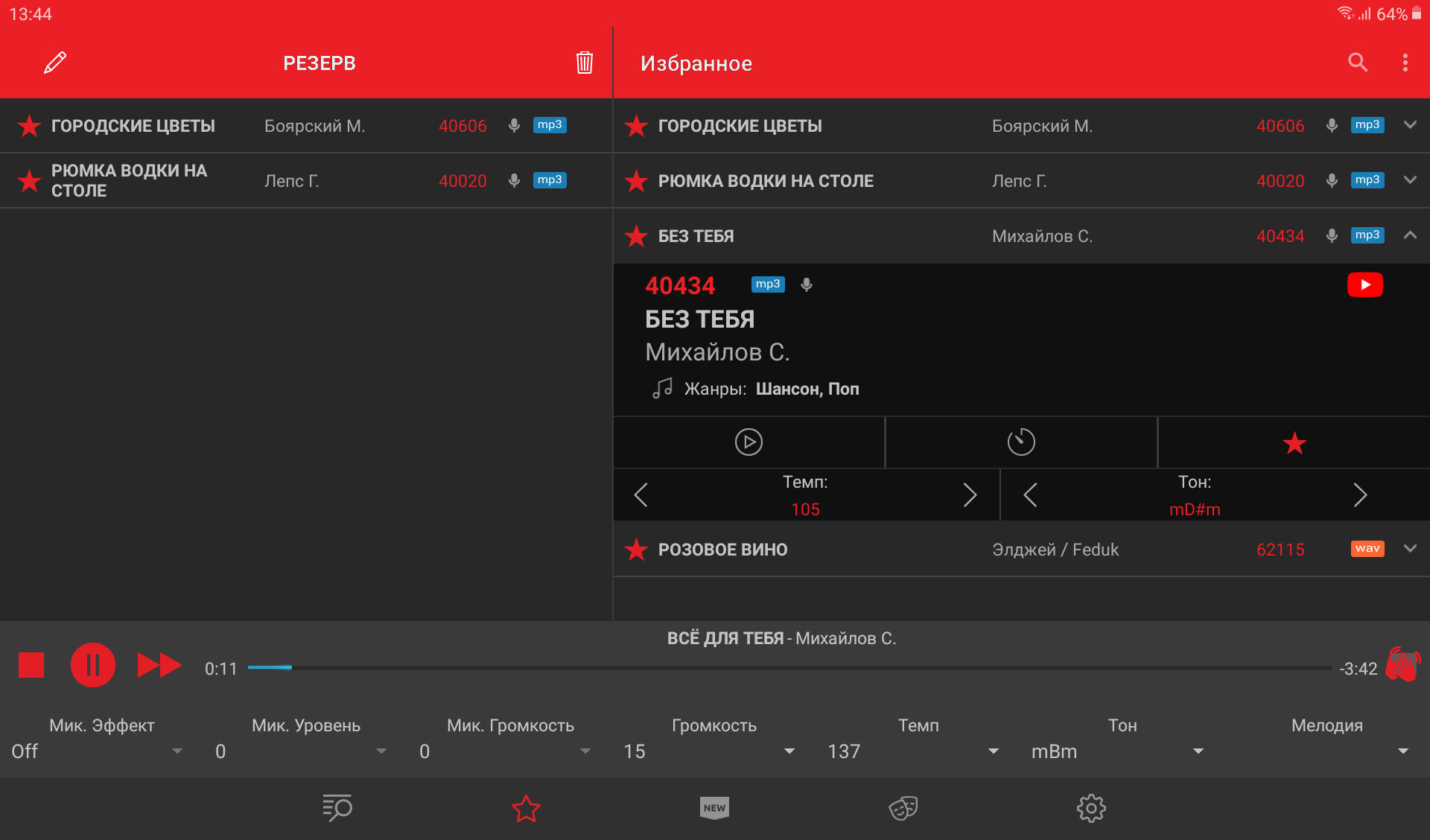Open Мелодия dropdown
1430x840 pixels.
(1322, 751)
